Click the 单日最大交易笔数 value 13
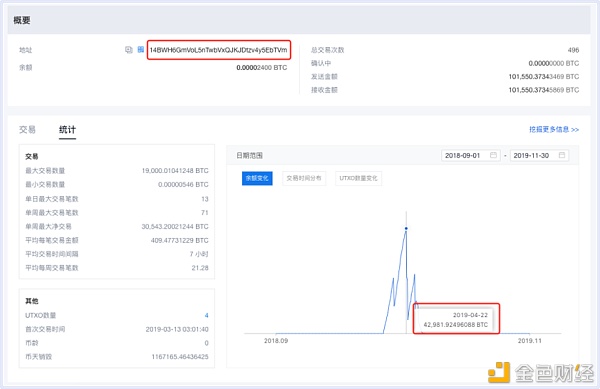600x389 pixels. (x=205, y=199)
